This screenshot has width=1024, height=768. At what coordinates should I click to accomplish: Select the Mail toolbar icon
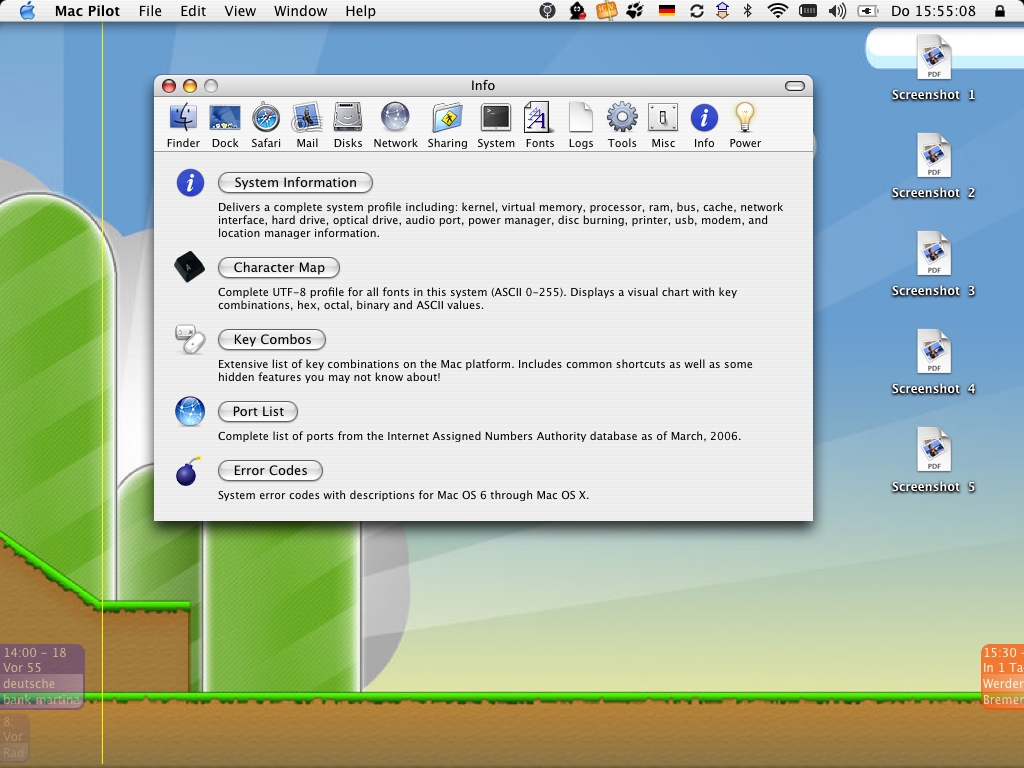307,125
